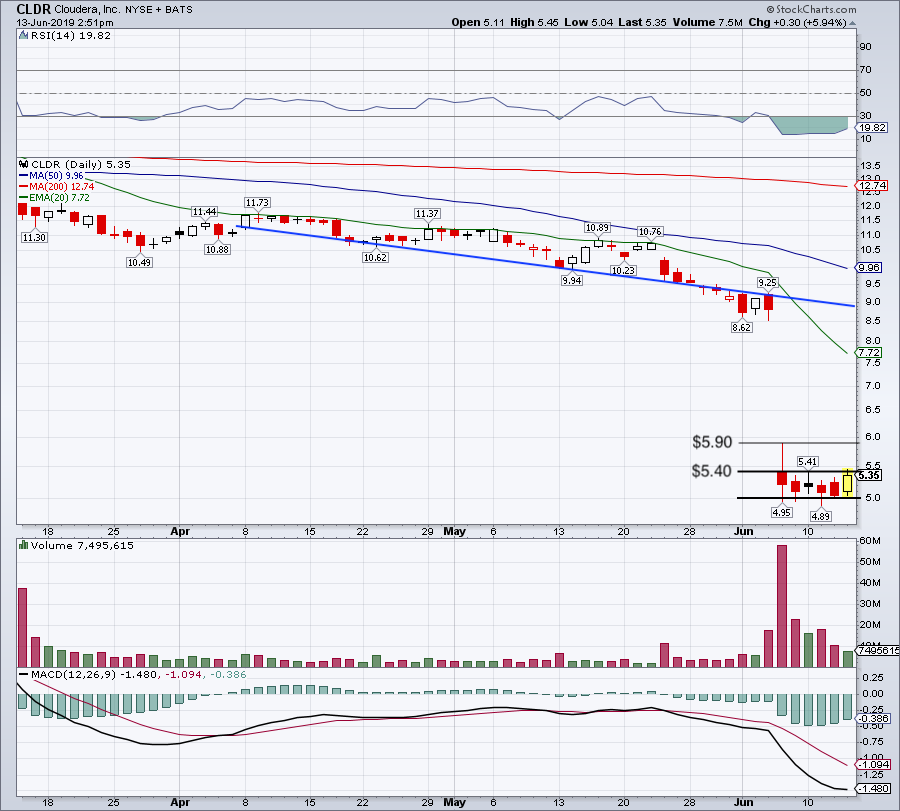The height and width of the screenshot is (811, 900).
Task: Click the RSI value tag 19.82
Action: (872, 127)
